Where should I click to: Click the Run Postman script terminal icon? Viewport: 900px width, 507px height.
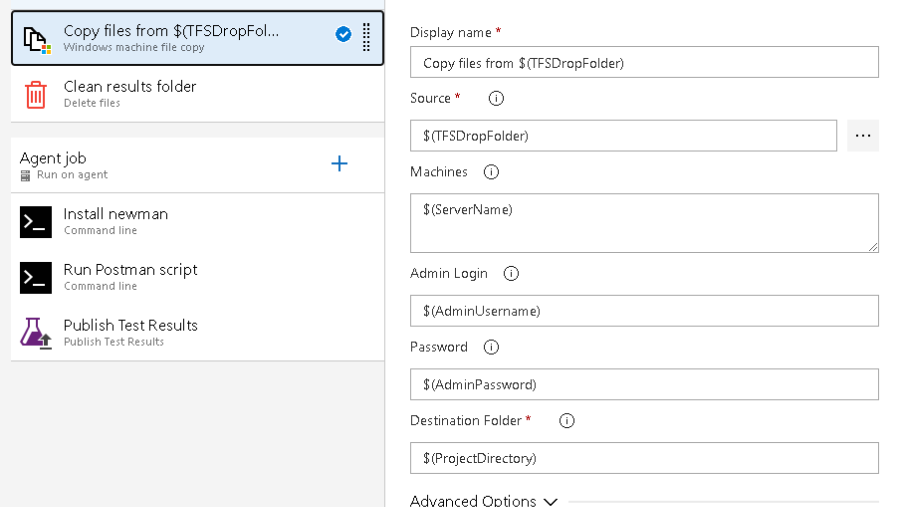tap(36, 278)
